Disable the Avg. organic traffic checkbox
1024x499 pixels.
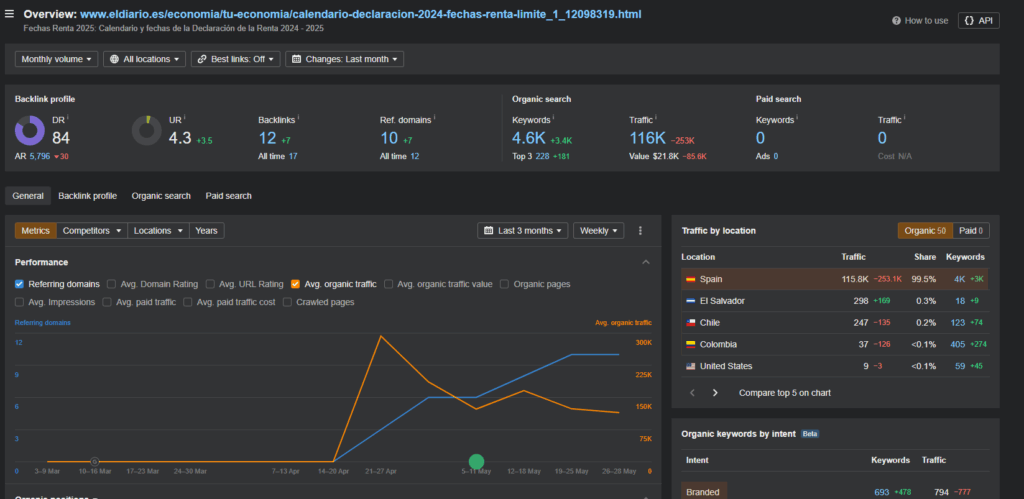pos(295,284)
